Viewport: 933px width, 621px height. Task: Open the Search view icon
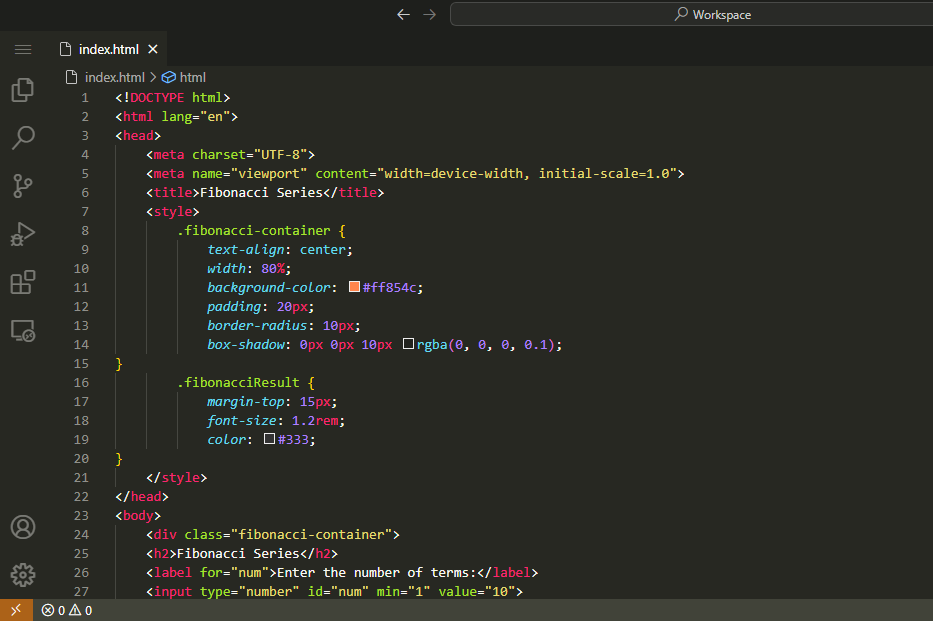(x=22, y=137)
